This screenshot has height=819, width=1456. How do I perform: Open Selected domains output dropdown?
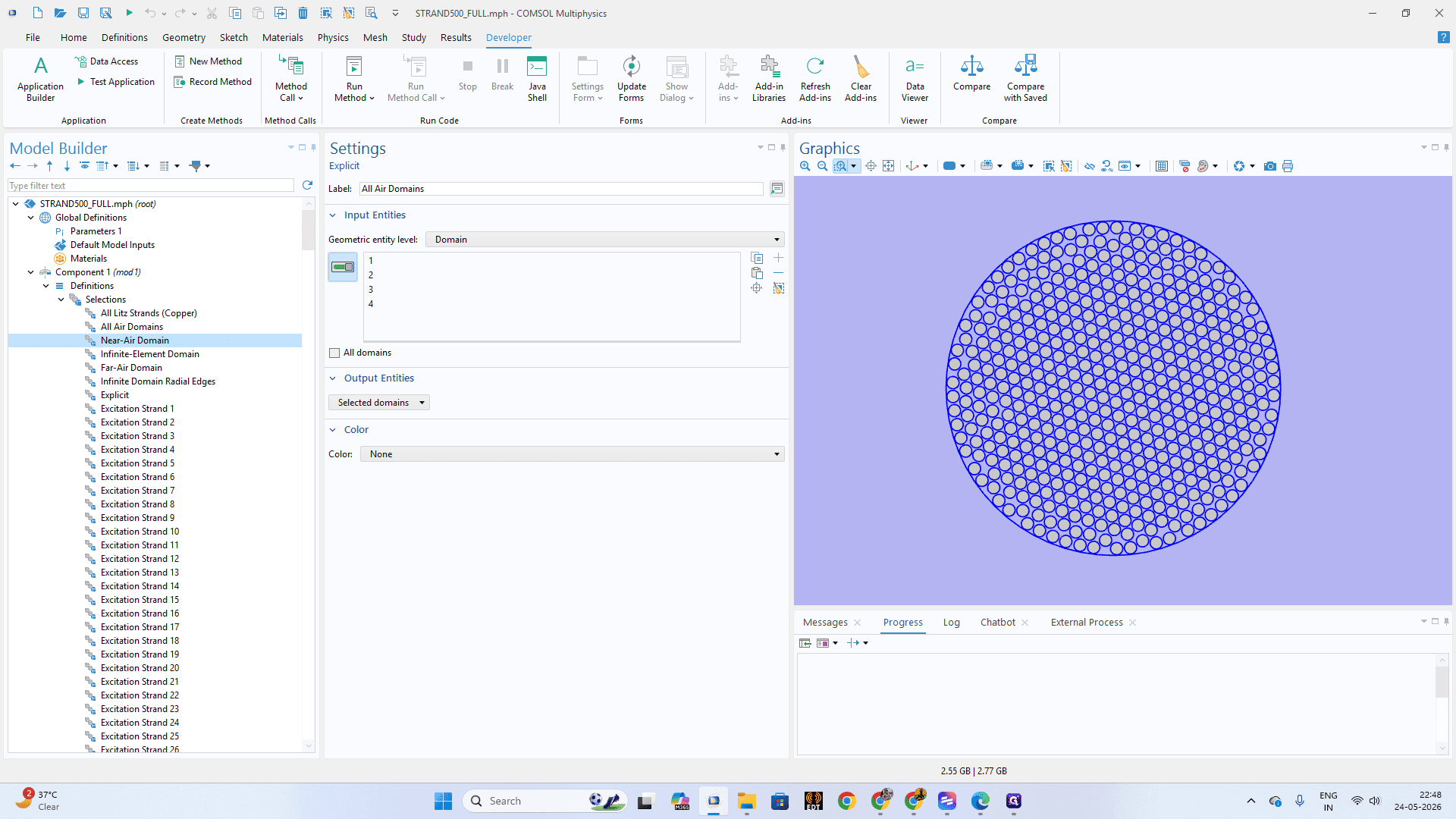point(379,403)
